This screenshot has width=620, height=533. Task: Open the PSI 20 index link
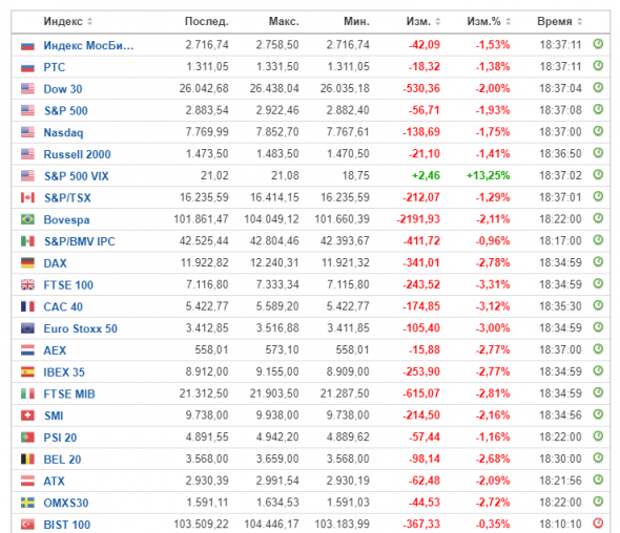click(60, 438)
